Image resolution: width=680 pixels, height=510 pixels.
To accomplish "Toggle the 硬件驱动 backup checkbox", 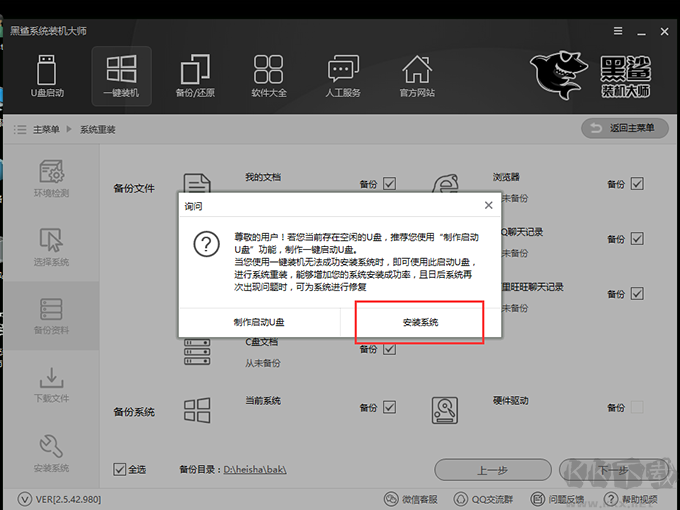I will [637, 407].
